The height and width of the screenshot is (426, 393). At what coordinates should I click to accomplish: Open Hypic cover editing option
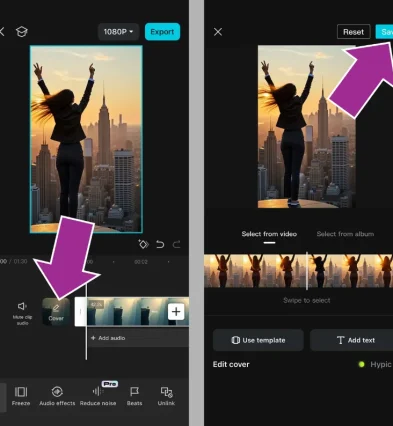click(x=375, y=364)
